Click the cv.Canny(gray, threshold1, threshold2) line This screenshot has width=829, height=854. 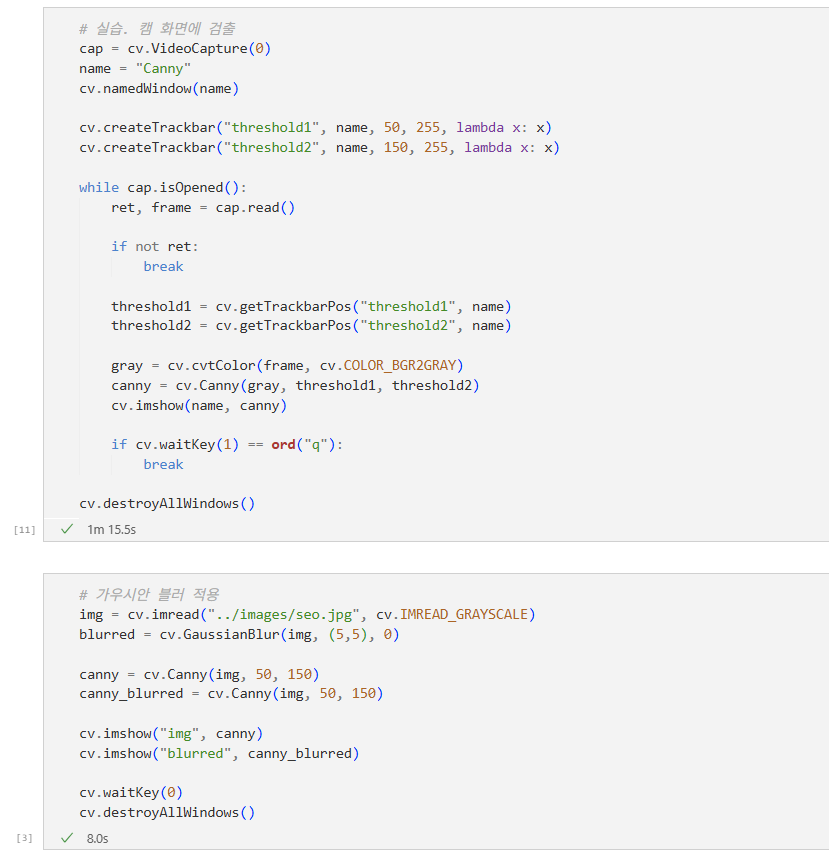[295, 386]
